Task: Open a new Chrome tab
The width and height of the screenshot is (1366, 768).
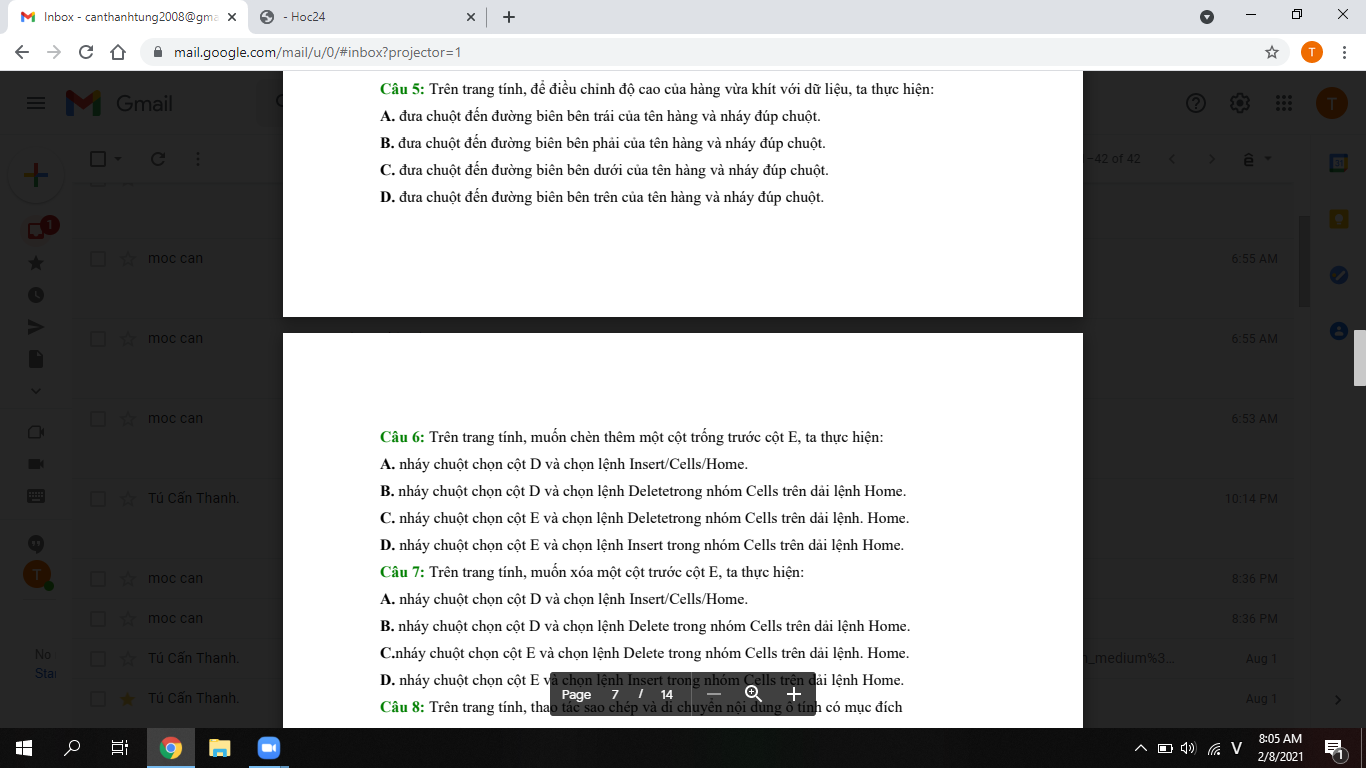Action: coord(508,17)
